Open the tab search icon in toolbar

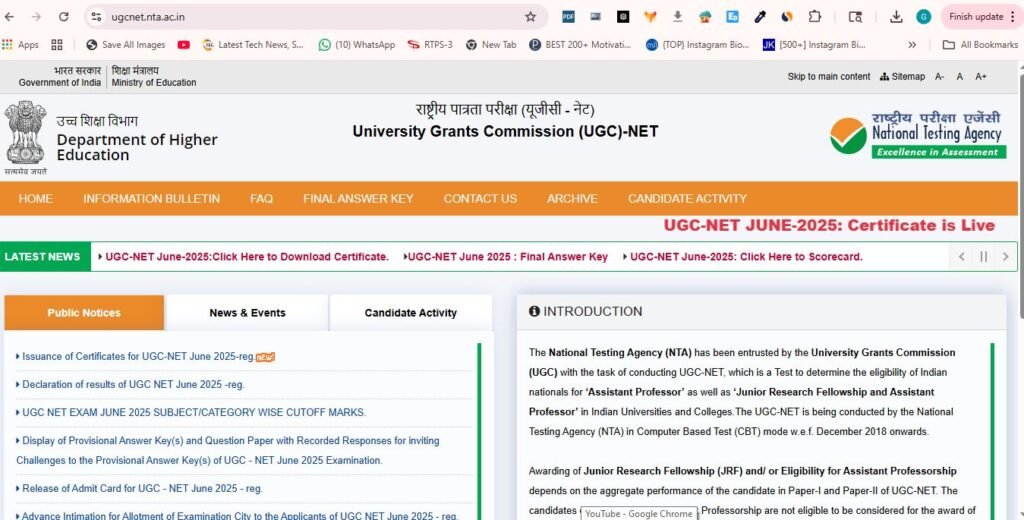pos(855,17)
